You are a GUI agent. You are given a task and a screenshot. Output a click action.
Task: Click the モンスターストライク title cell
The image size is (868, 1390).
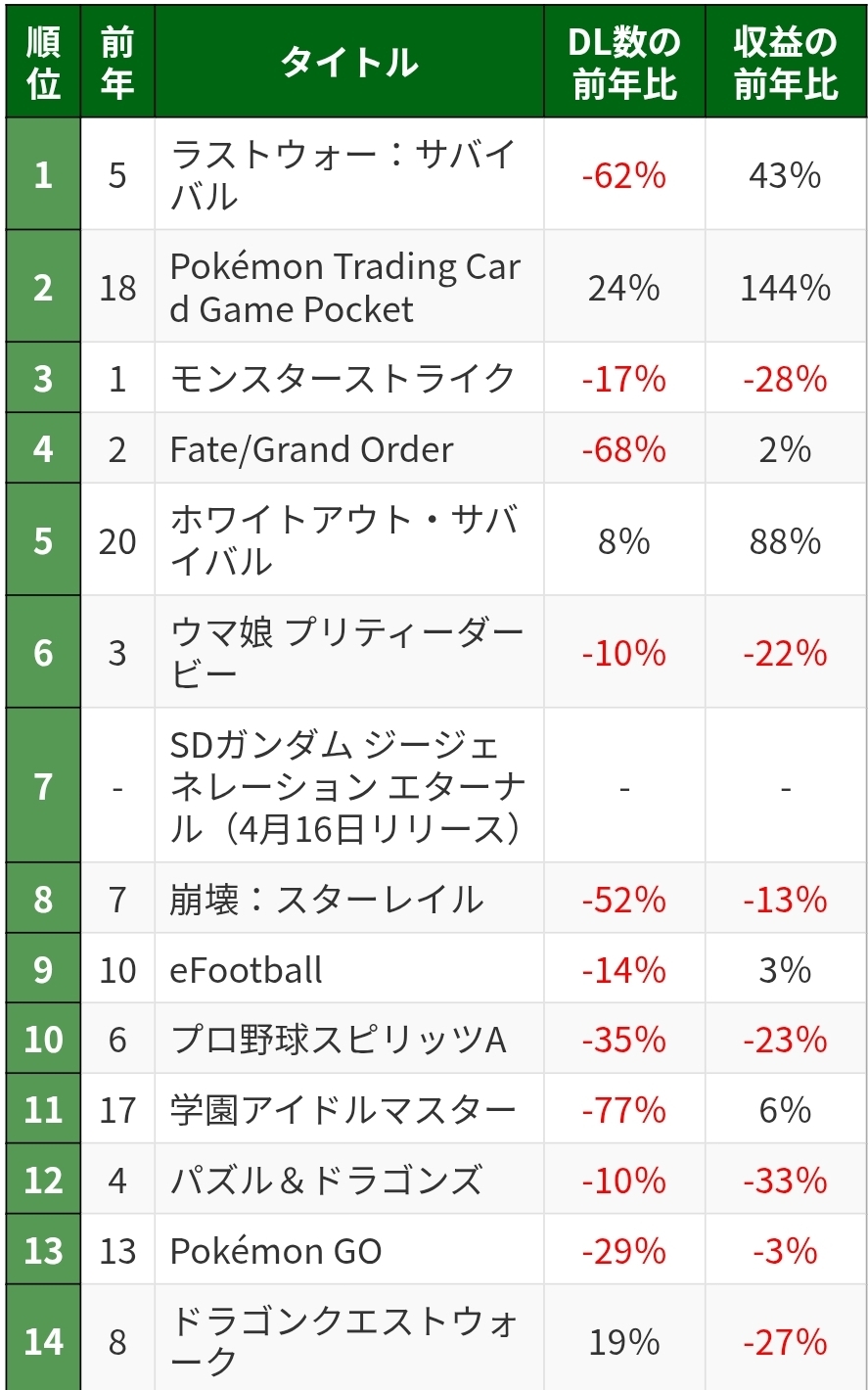point(343,379)
